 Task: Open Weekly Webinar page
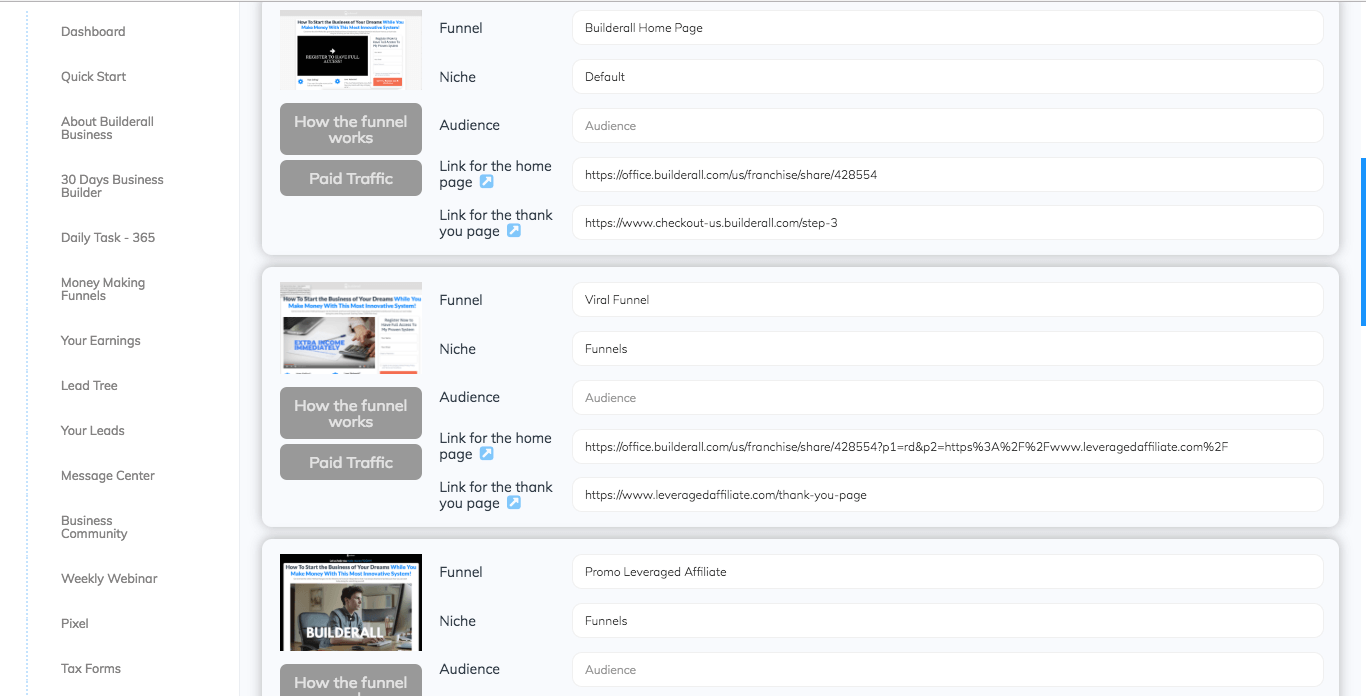click(109, 579)
